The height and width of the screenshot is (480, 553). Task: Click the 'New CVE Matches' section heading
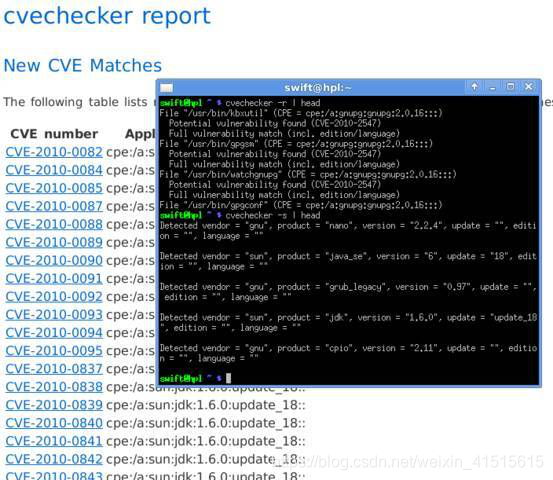[83, 66]
